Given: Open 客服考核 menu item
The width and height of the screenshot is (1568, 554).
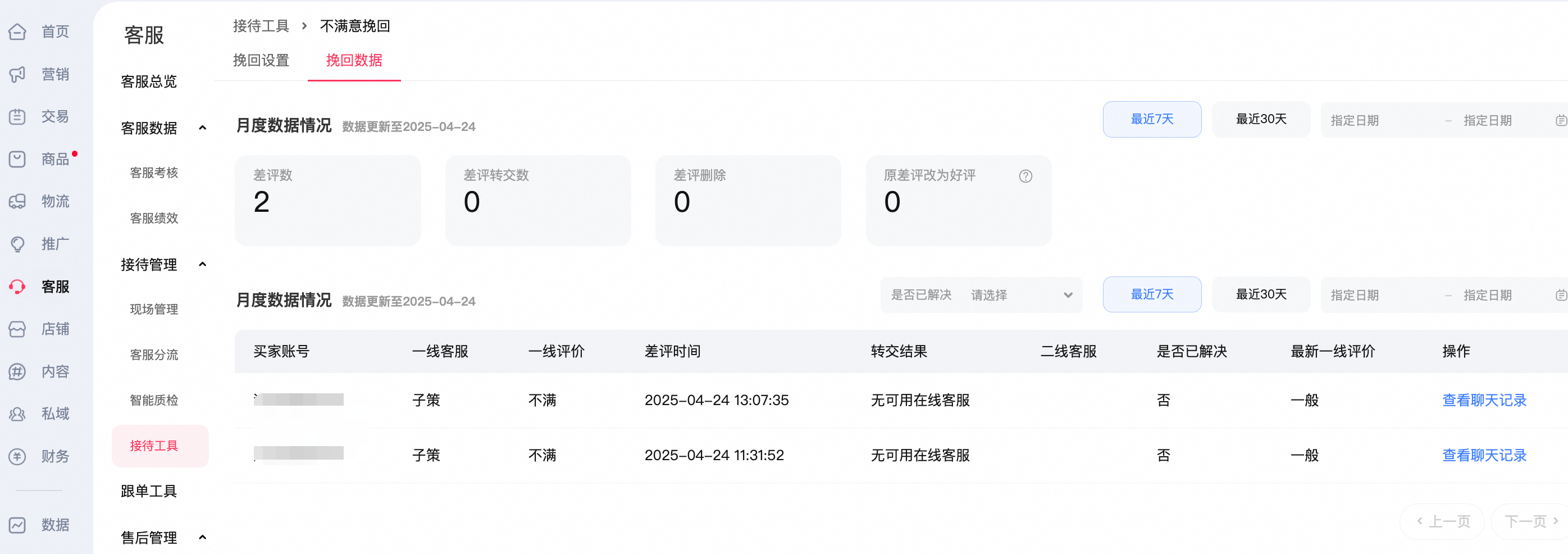Looking at the screenshot, I should (x=154, y=173).
